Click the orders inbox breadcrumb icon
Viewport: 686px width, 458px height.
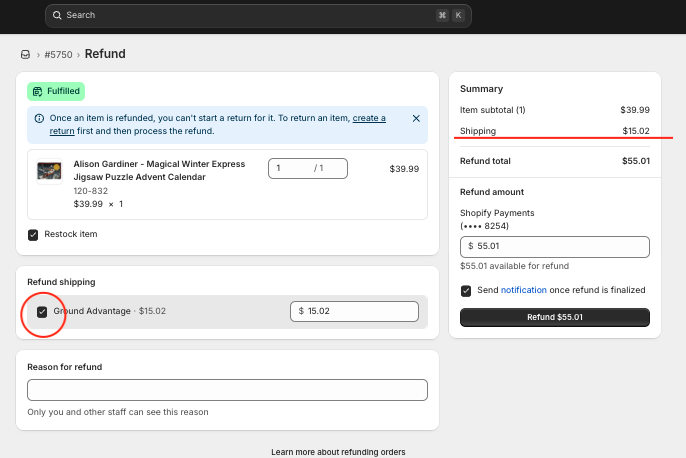coord(25,54)
